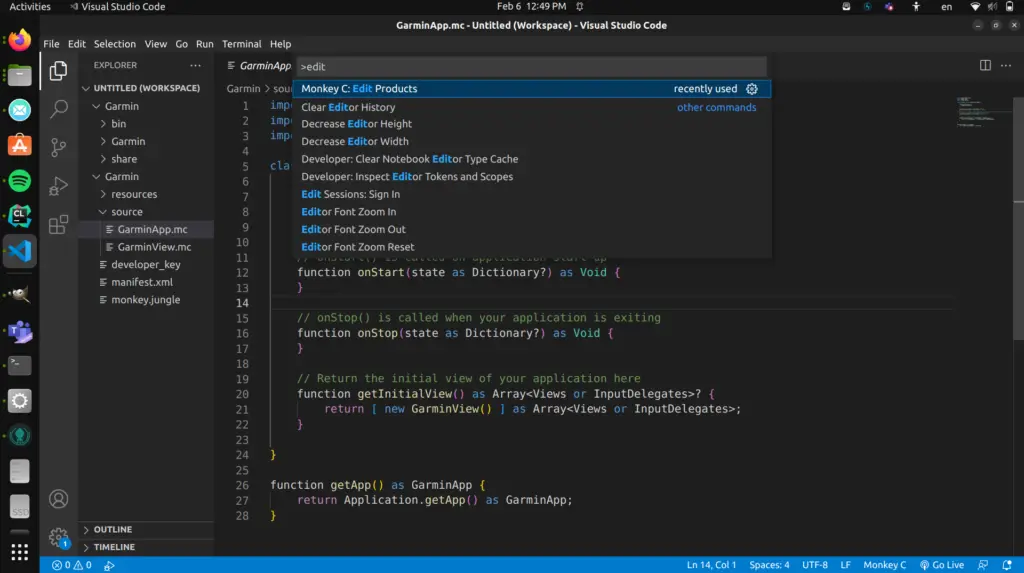Viewport: 1024px width, 573px height.
Task: Open the File menu
Action: point(51,44)
